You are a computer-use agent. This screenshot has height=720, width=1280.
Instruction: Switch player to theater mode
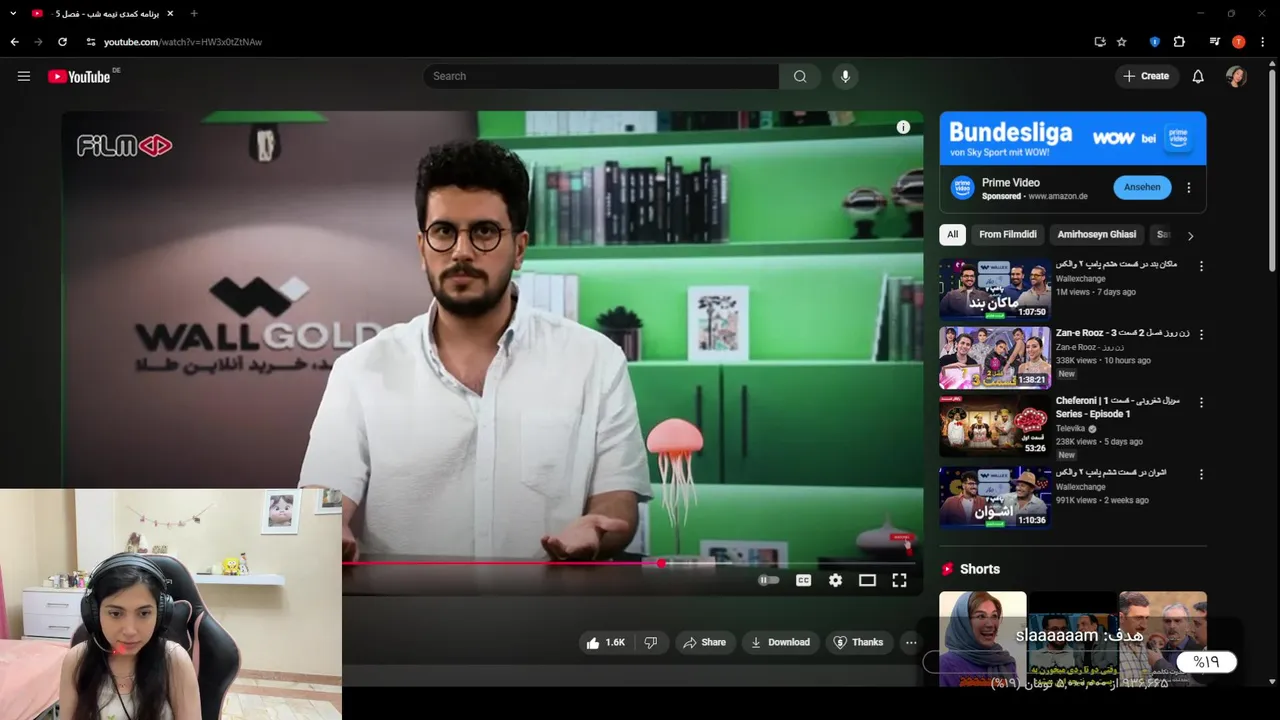[x=867, y=580]
